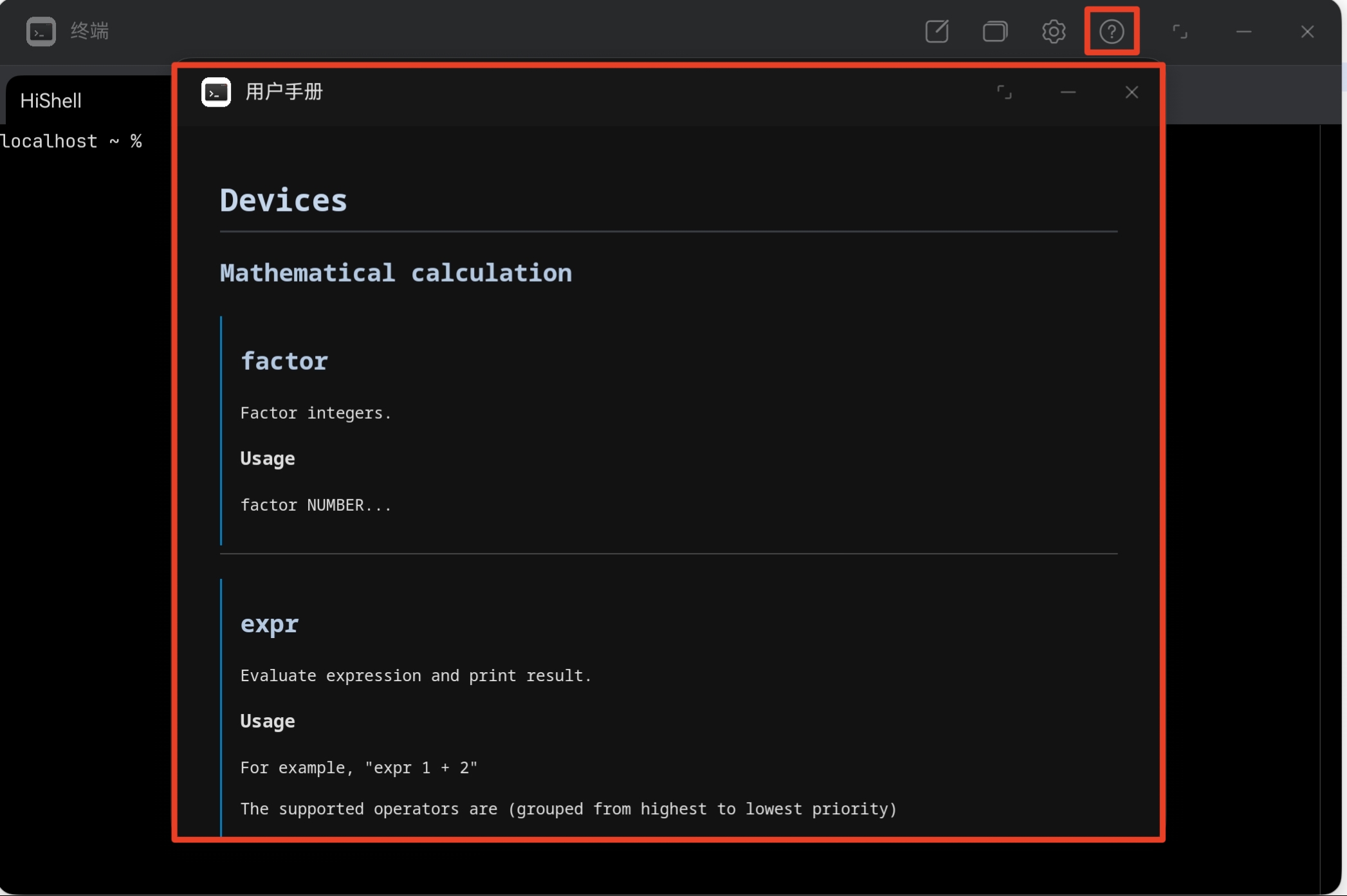This screenshot has width=1347, height=896.
Task: Click the factor command heading
Action: (x=284, y=361)
